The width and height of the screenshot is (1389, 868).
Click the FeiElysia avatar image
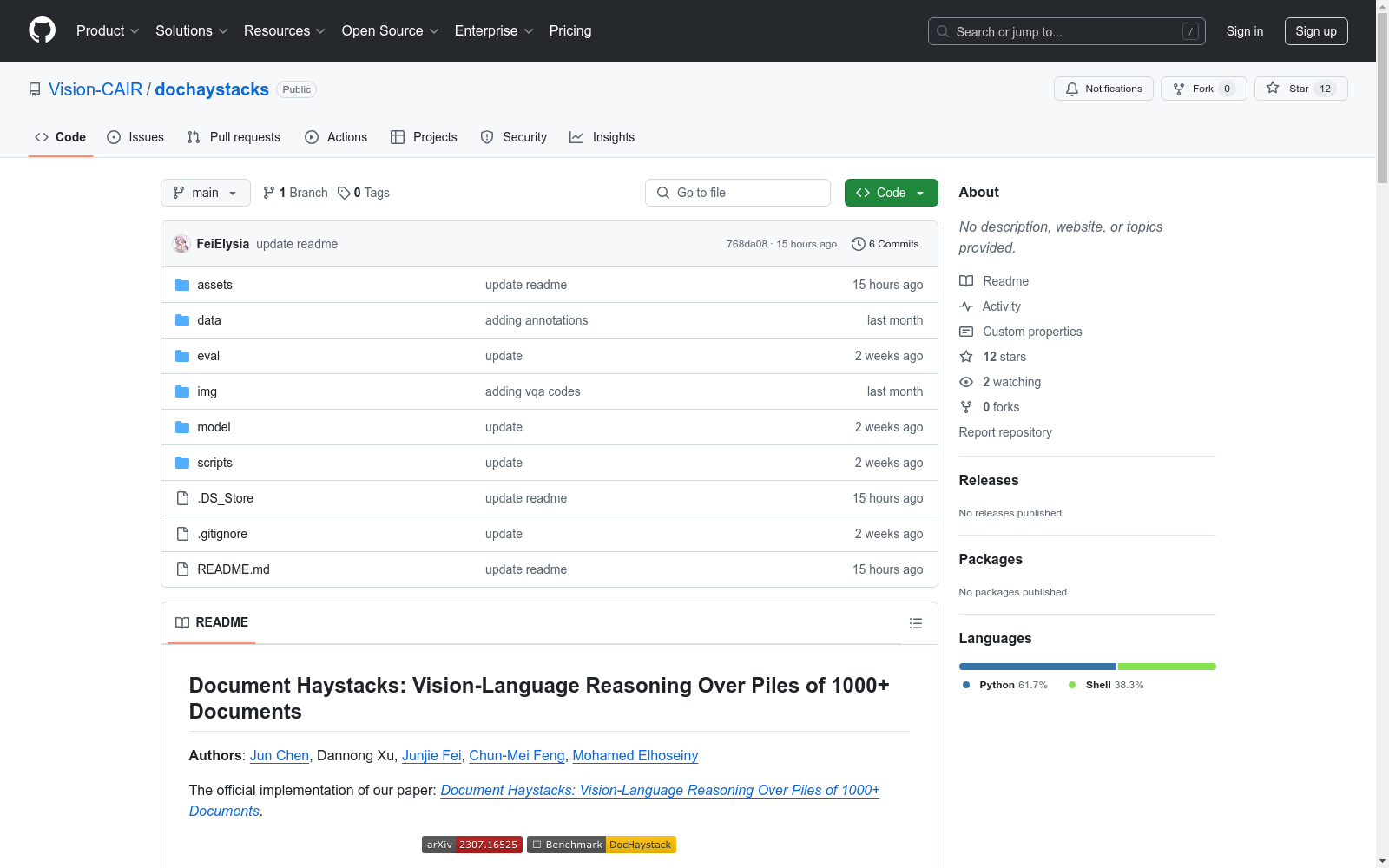click(x=181, y=244)
